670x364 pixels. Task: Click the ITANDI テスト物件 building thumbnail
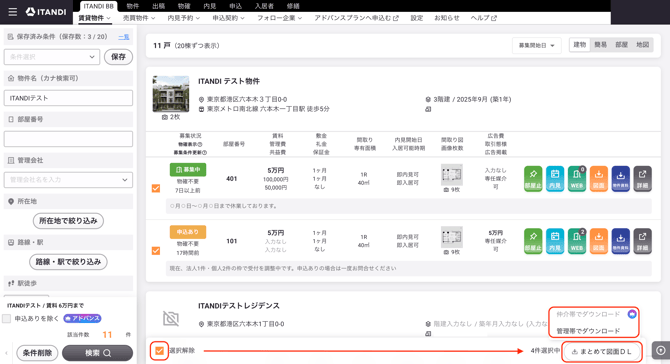point(171,94)
